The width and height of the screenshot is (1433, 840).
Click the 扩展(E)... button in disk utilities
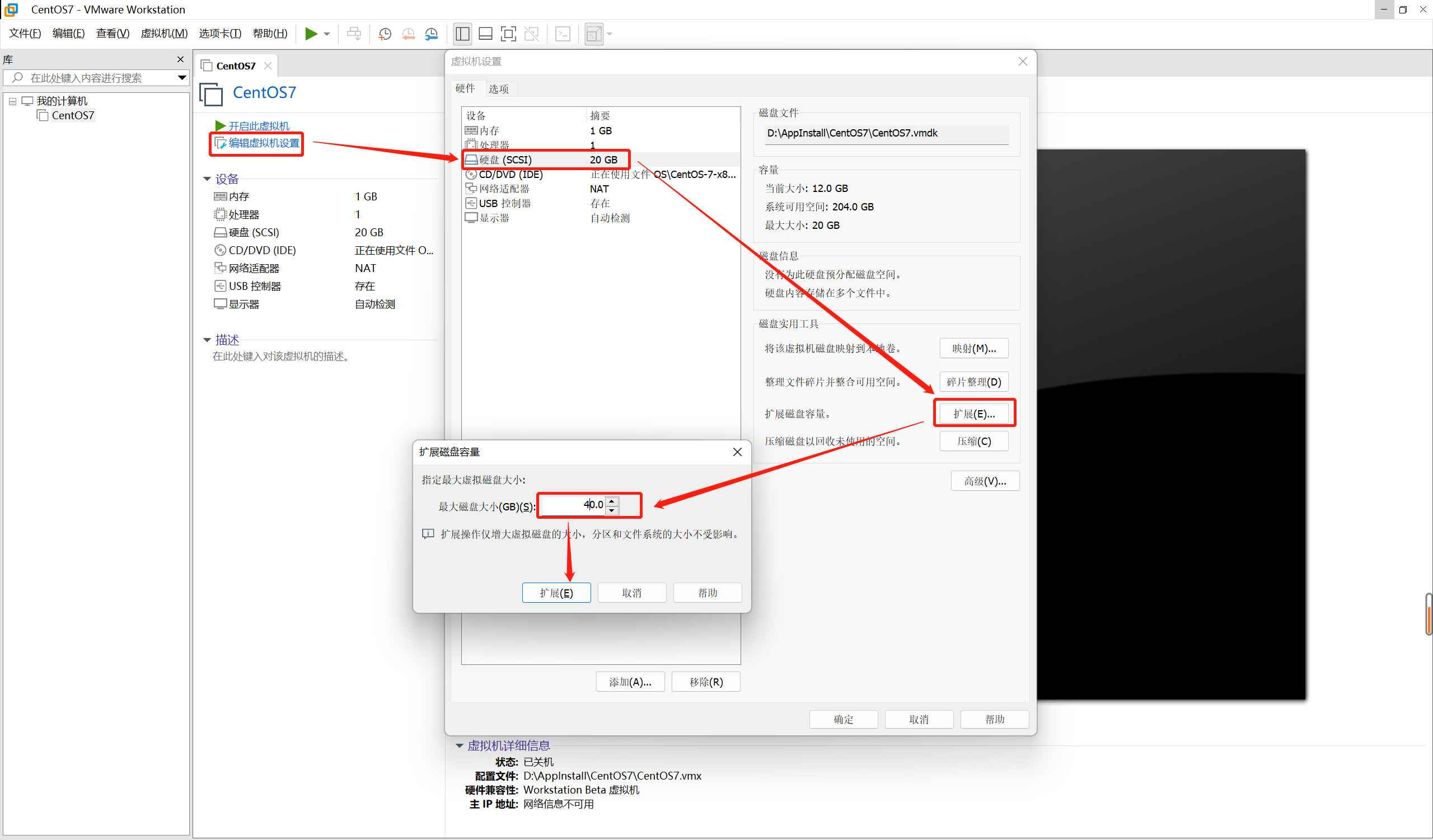[973, 414]
